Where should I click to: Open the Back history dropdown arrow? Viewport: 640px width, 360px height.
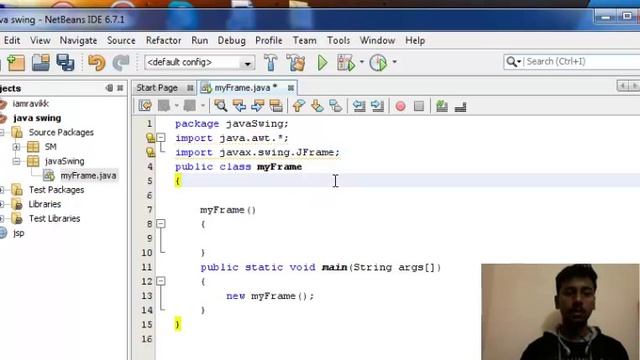point(176,106)
